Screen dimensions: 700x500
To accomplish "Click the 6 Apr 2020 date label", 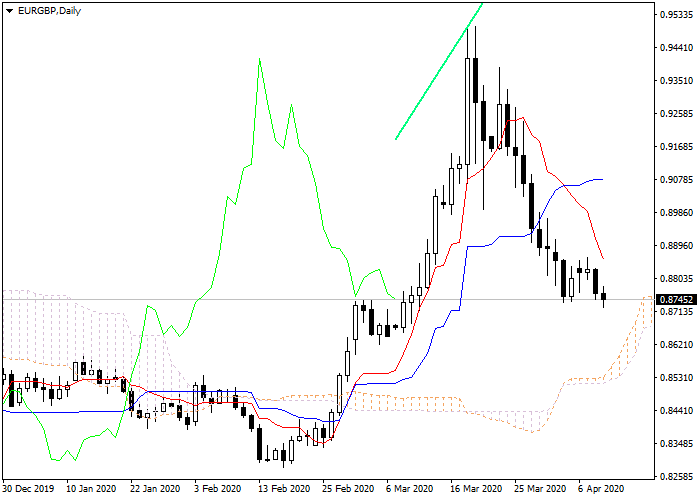I will point(601,489).
